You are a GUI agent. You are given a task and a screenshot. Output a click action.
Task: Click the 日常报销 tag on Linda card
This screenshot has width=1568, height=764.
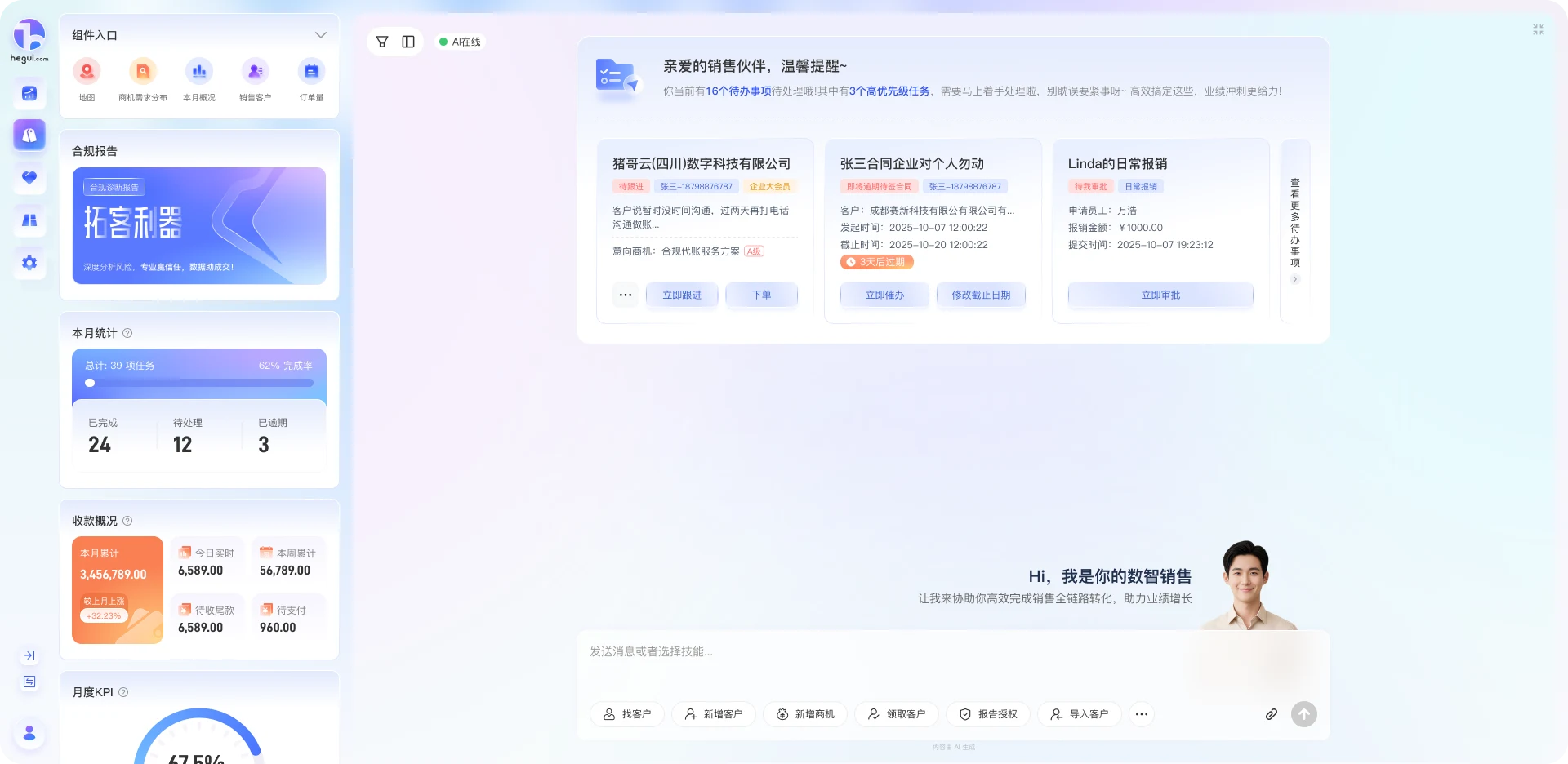click(1141, 187)
